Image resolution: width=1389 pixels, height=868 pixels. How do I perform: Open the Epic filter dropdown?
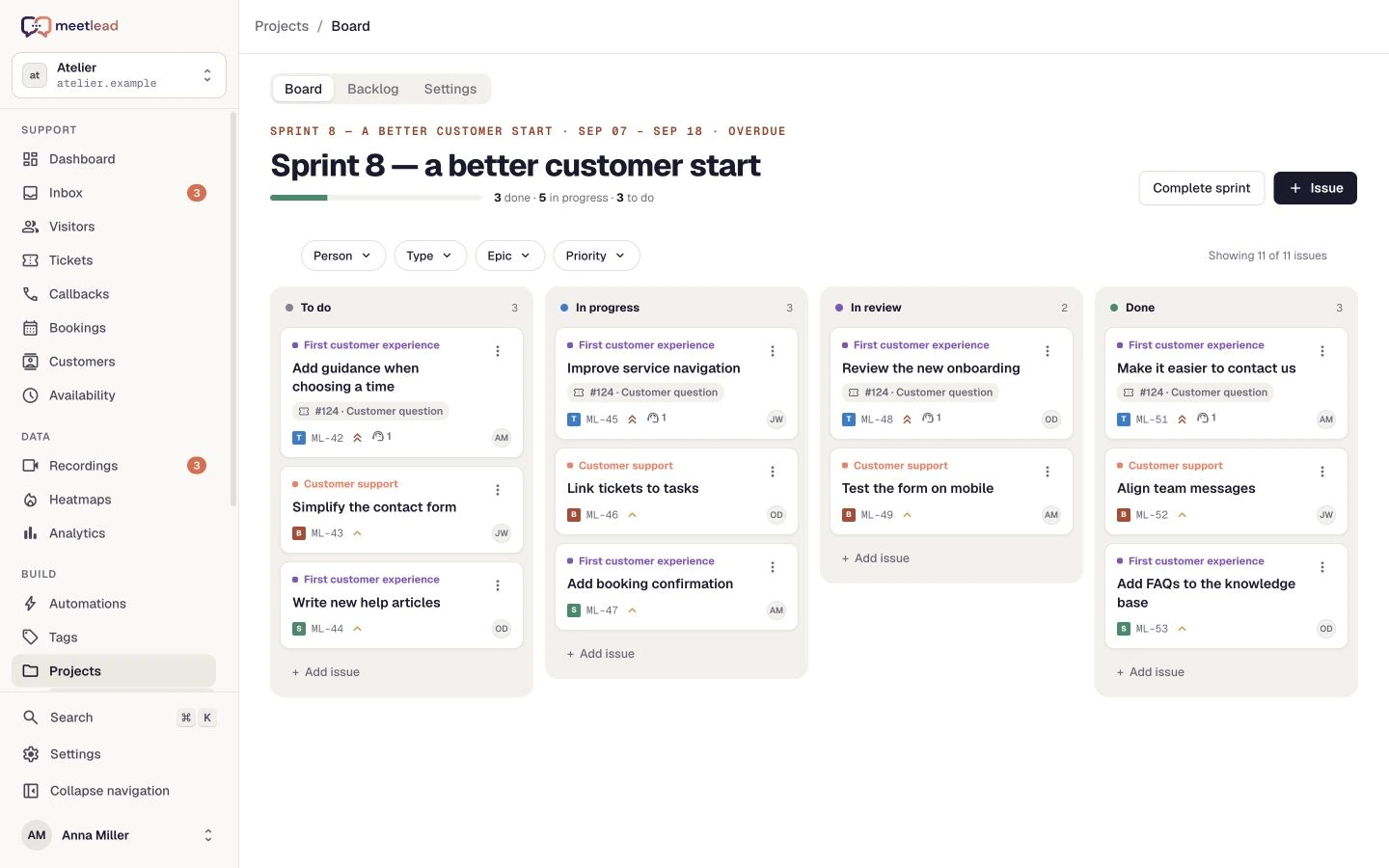pos(509,256)
